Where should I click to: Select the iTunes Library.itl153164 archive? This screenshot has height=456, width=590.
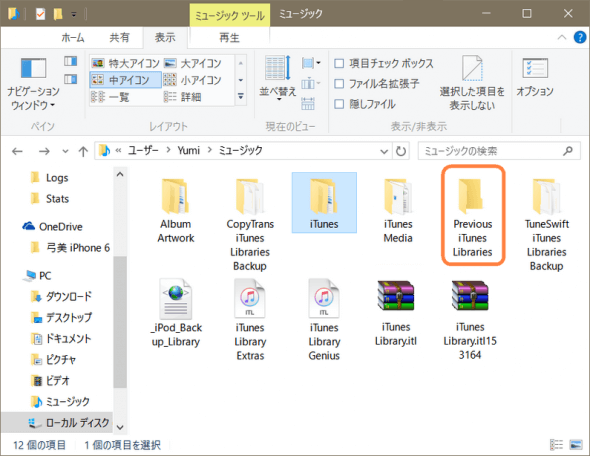[x=470, y=319]
